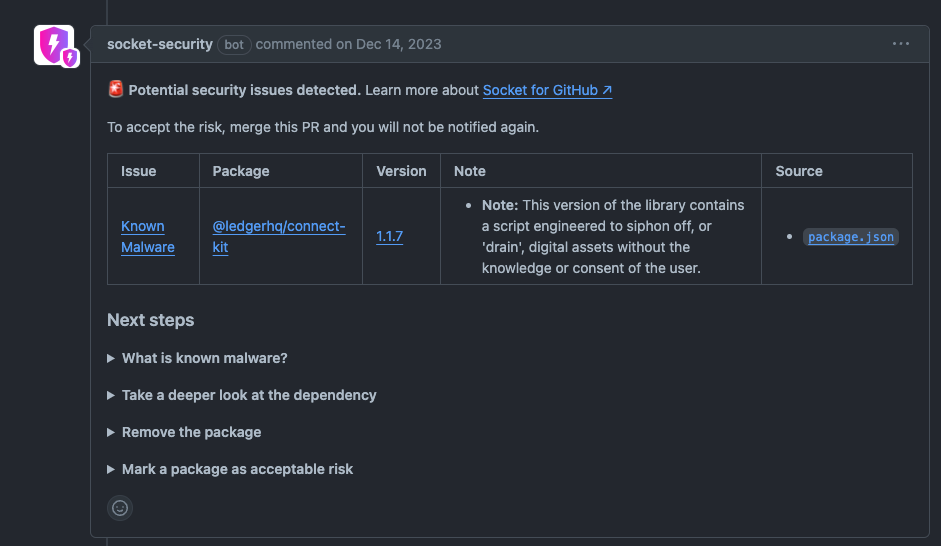Open the Socket for GitHub link
The height and width of the screenshot is (546, 941).
547,90
